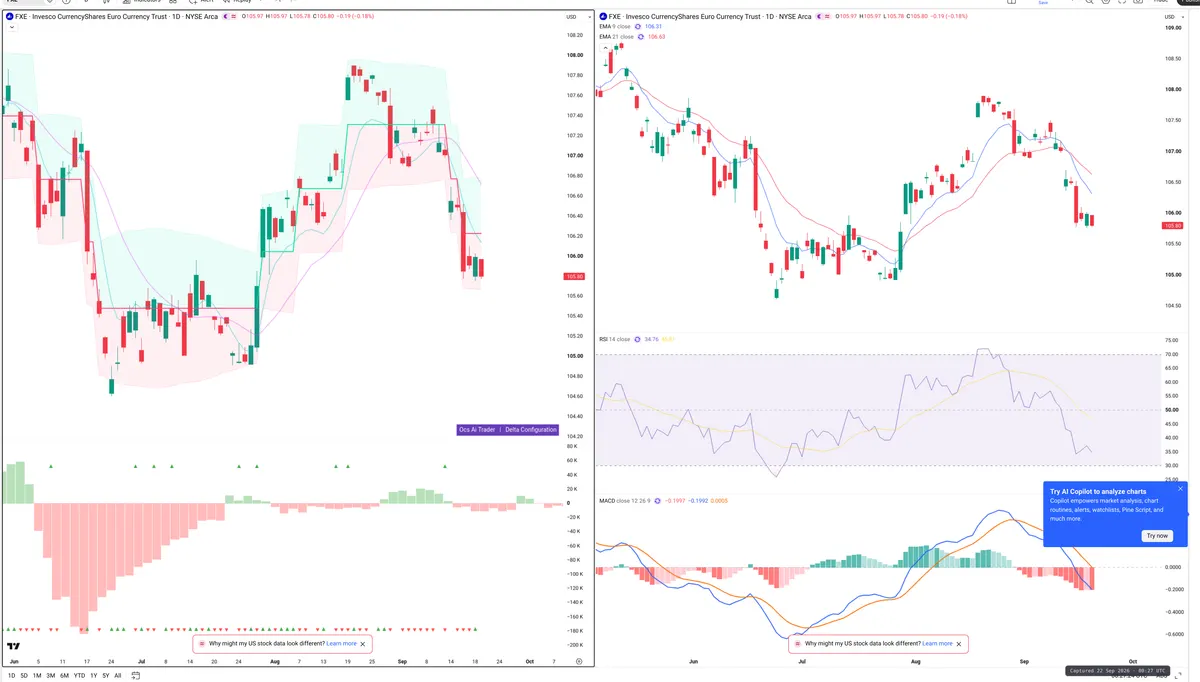Viewport: 1200px width, 682px height.
Task: Click the MACD legend status icon
Action: pyautogui.click(x=659, y=500)
